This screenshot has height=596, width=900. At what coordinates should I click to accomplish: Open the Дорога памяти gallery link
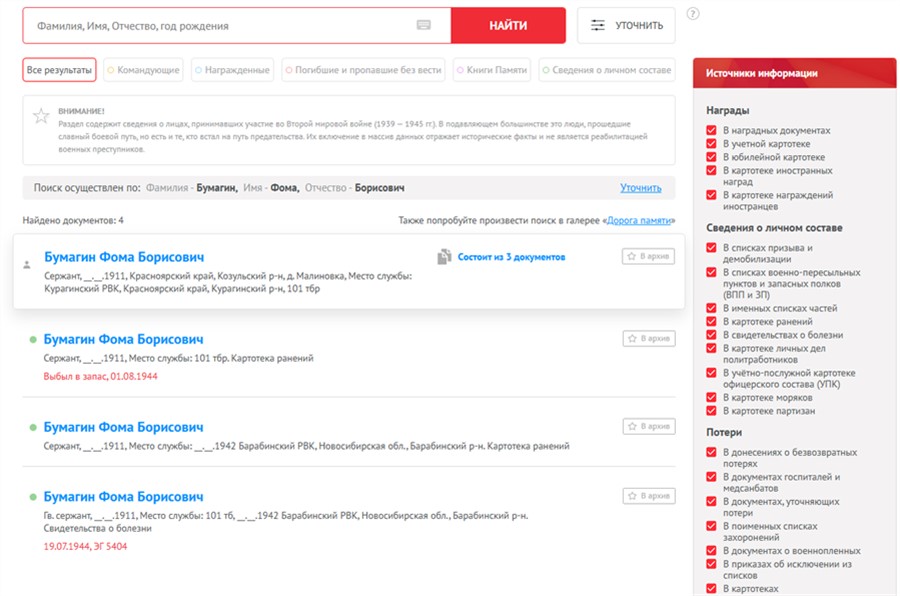point(638,220)
